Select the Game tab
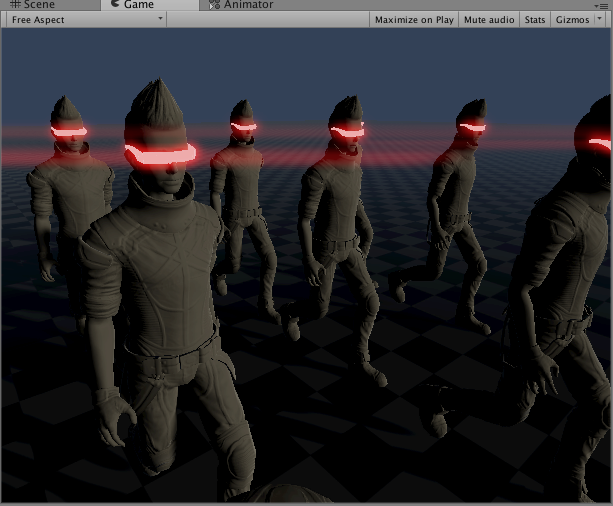This screenshot has height=506, width=613. click(150, 5)
